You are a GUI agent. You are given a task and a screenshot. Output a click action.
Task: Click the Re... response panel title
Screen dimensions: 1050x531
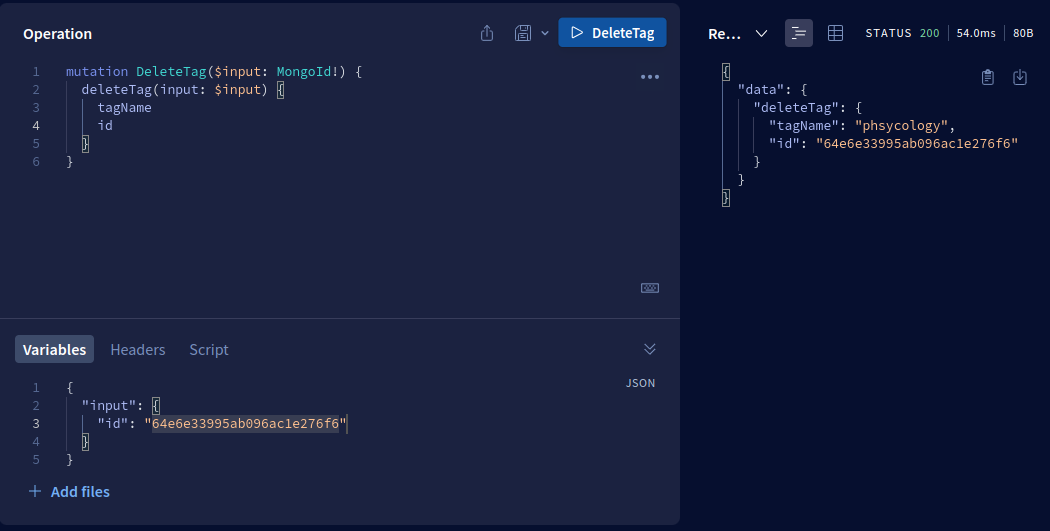tap(725, 33)
